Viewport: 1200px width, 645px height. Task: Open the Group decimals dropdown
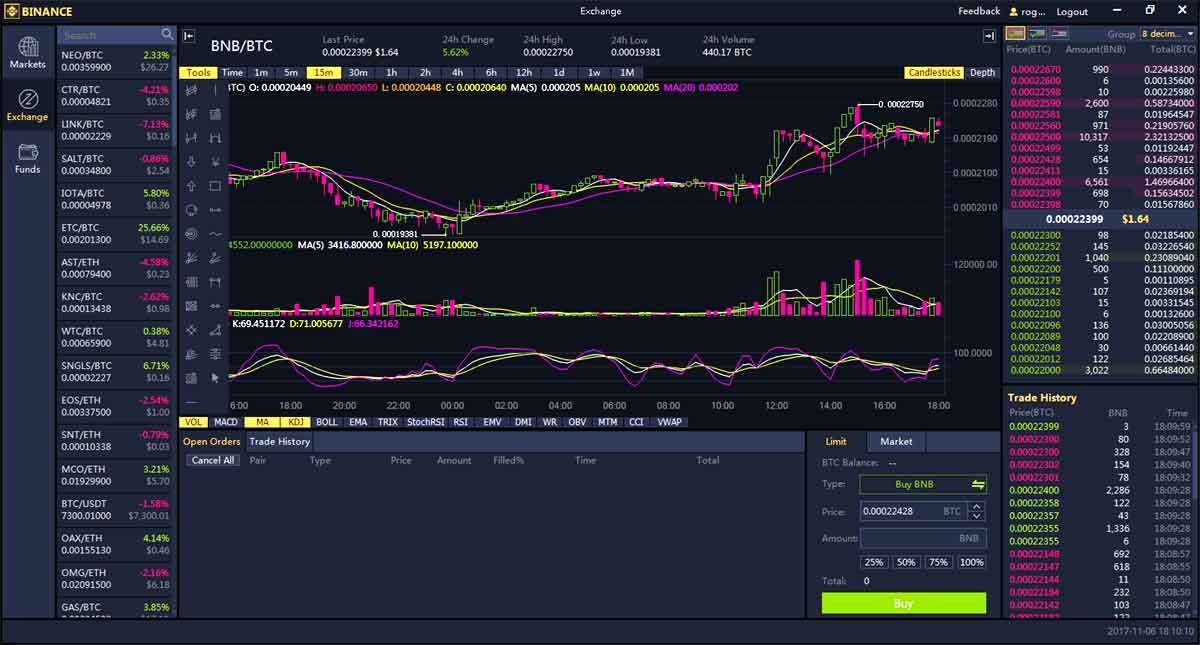pyautogui.click(x=1167, y=33)
